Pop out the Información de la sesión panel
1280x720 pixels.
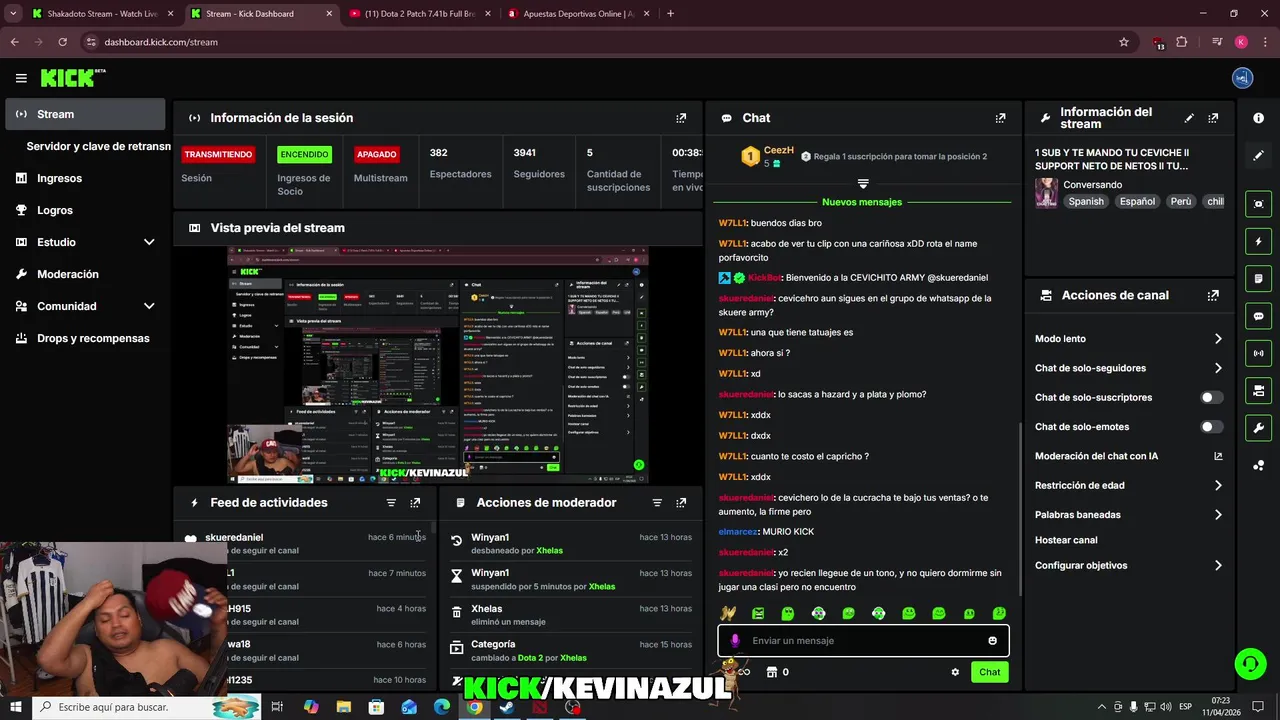pyautogui.click(x=681, y=118)
